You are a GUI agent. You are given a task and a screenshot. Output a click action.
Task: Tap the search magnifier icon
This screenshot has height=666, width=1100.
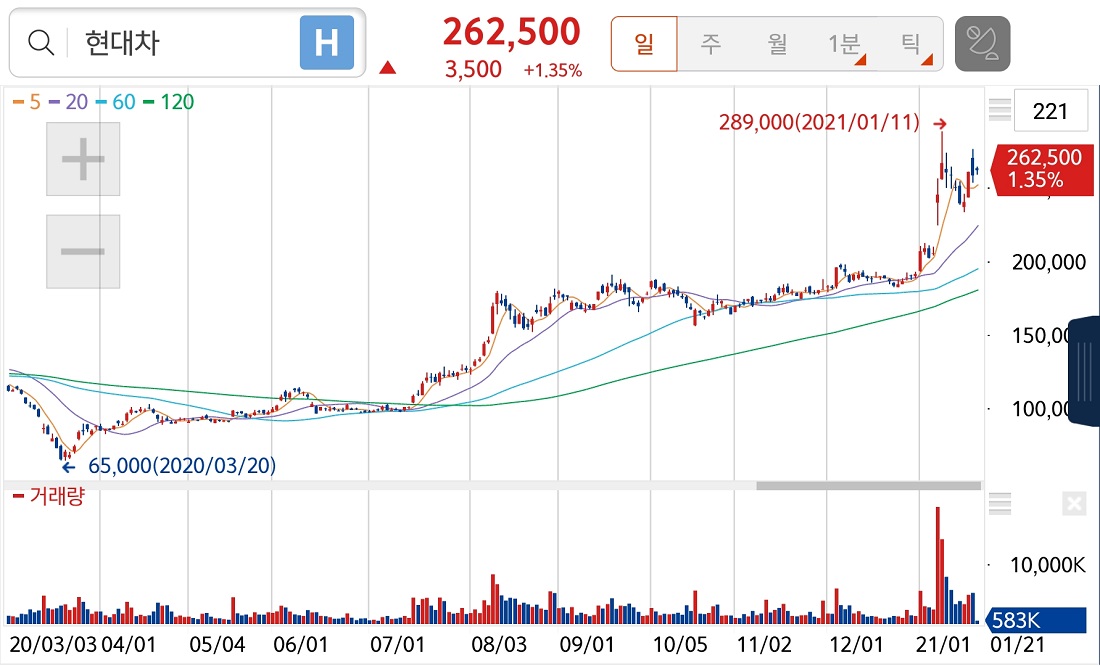41,43
